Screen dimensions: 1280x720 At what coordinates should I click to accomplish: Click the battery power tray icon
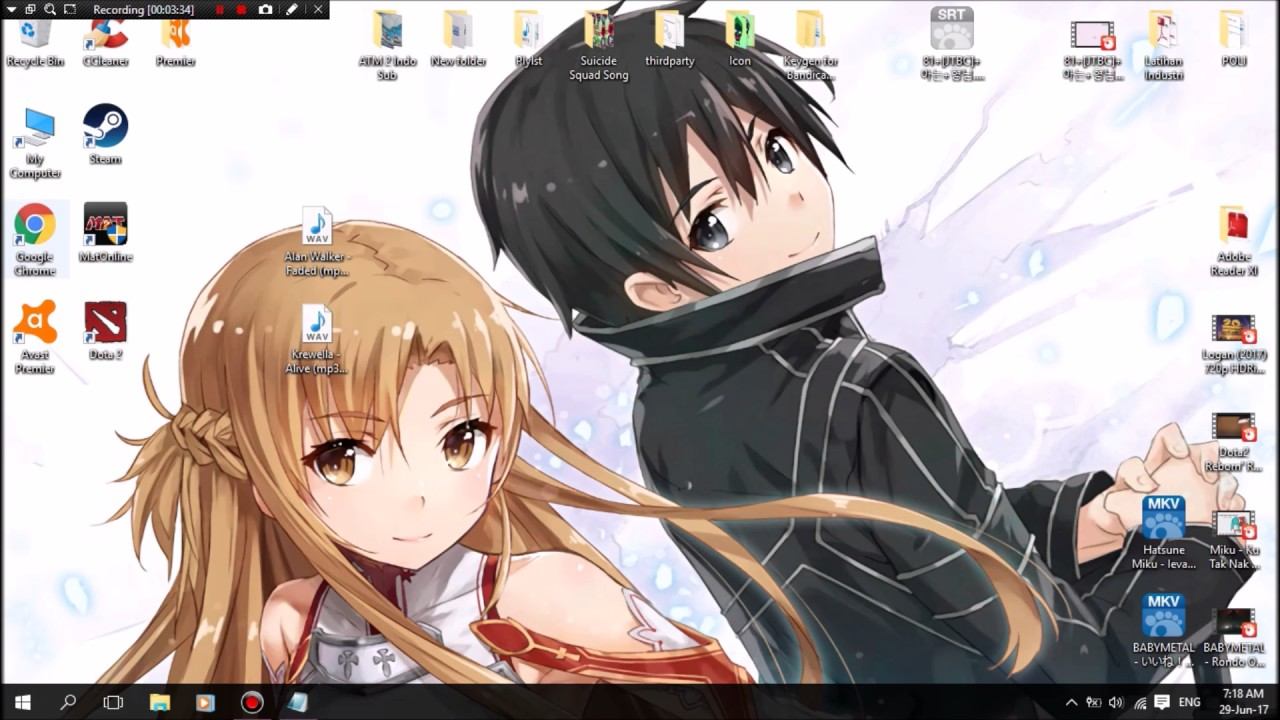pos(1094,702)
